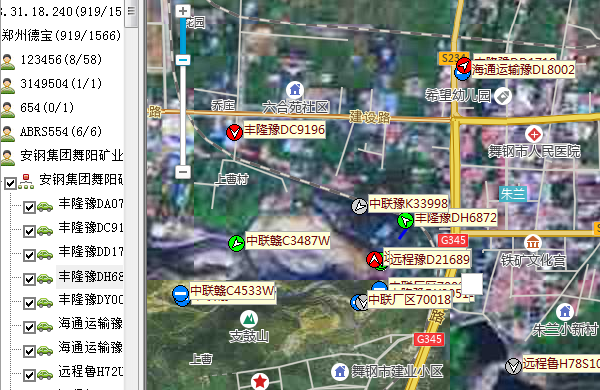The height and width of the screenshot is (390, 600).
Task: Select the green vehicle marker 中联赣C3487W
Action: [x=236, y=243]
